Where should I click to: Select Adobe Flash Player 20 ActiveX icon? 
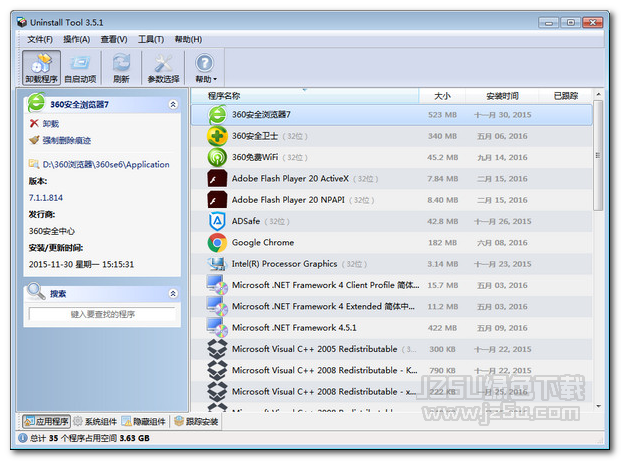click(217, 179)
